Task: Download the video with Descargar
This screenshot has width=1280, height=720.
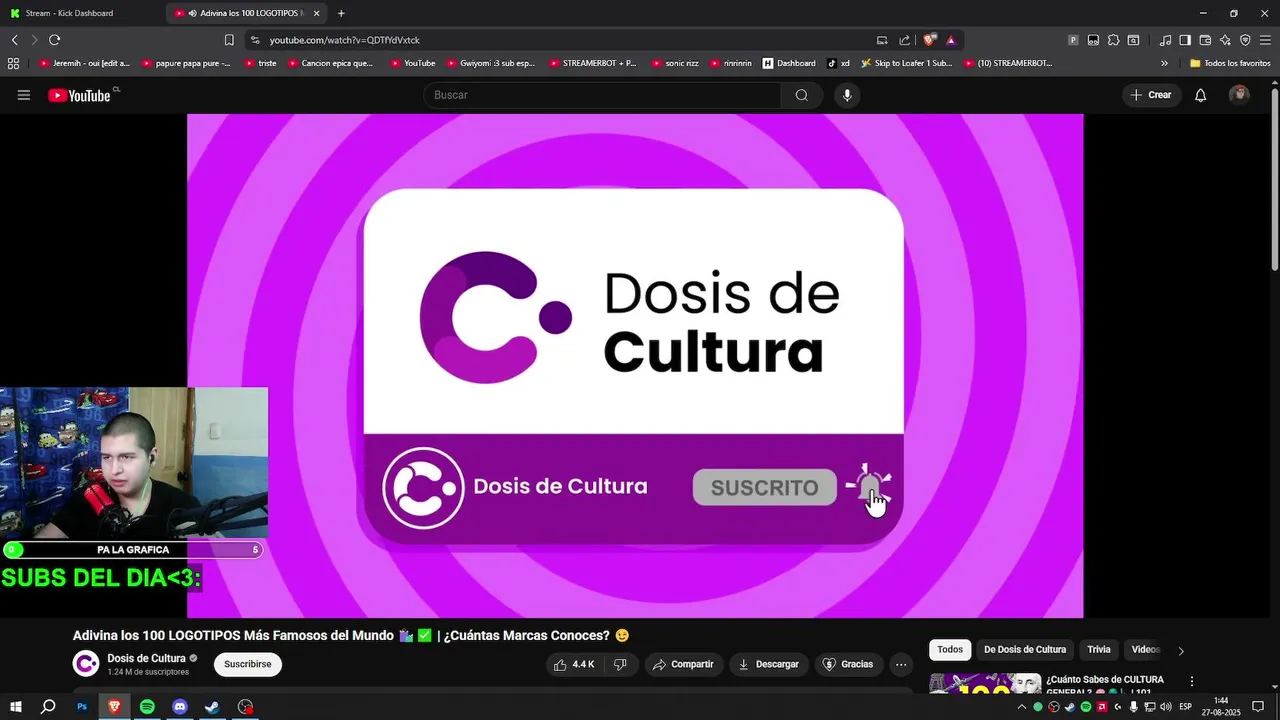Action: point(769,664)
